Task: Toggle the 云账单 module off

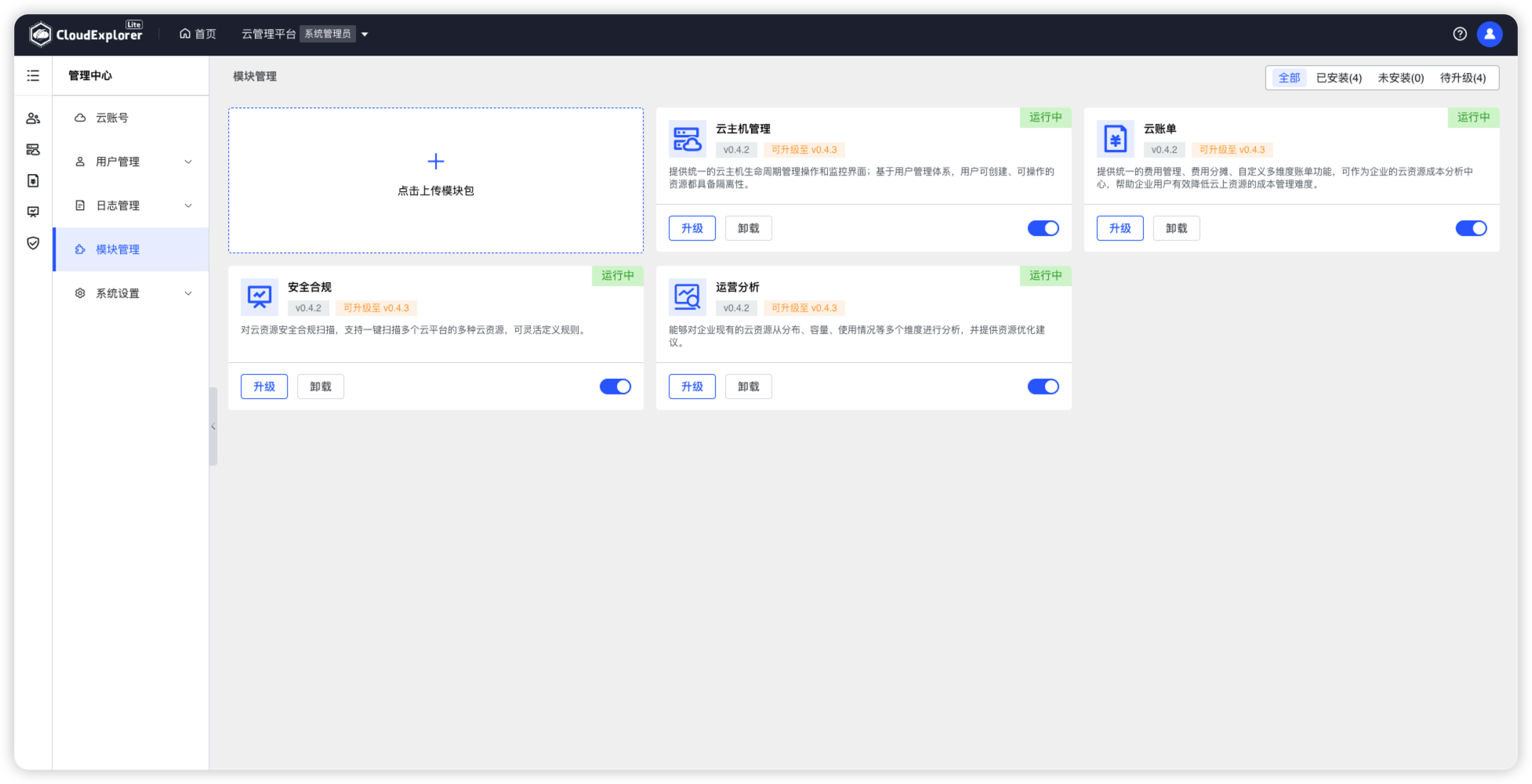Action: [1472, 228]
